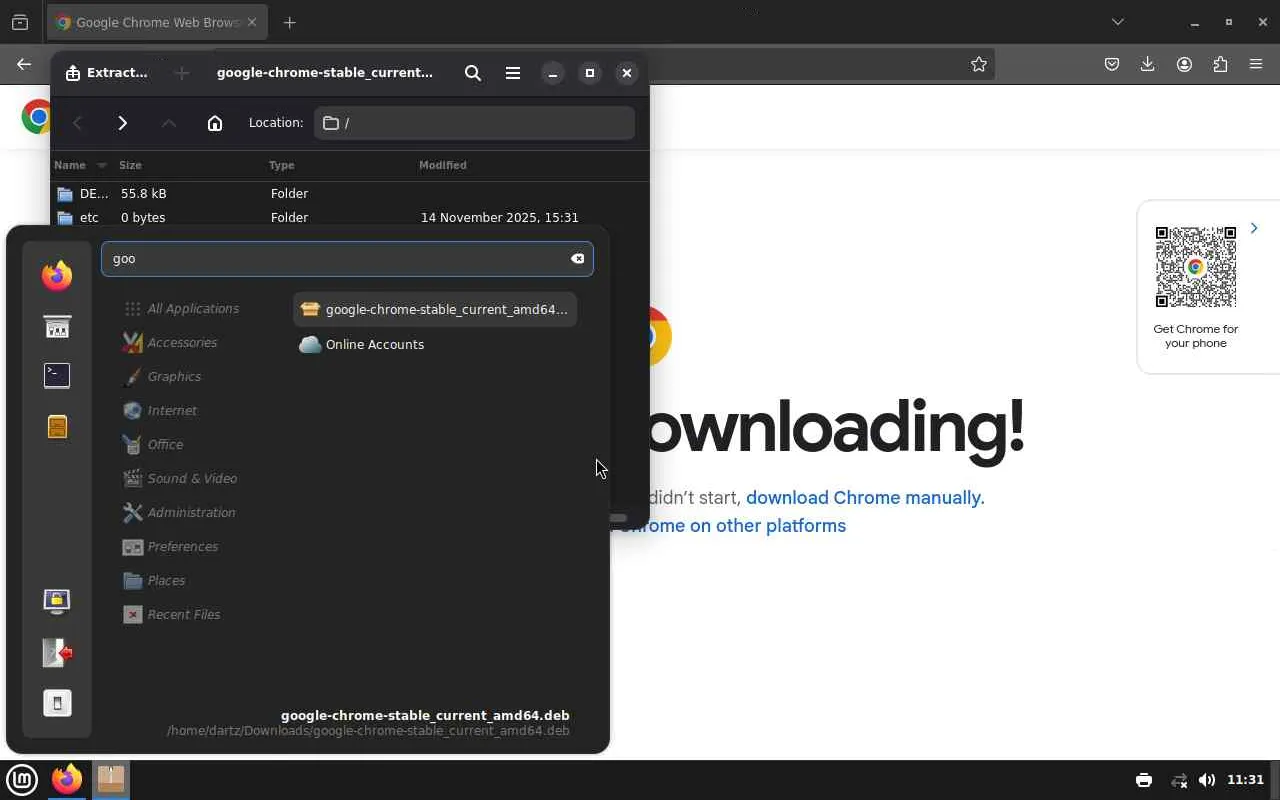The height and width of the screenshot is (800, 1280).
Task: Expand the list of all Firefox tabs
Action: coord(1118,22)
